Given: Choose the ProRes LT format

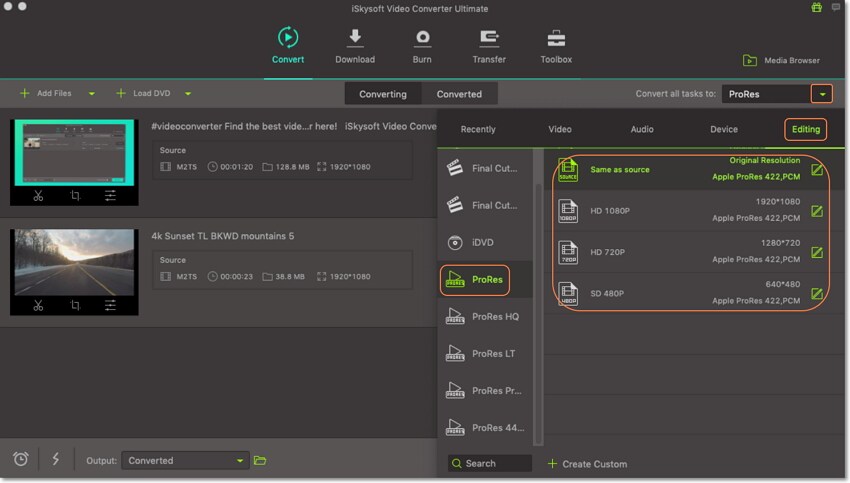Looking at the screenshot, I should (485, 353).
